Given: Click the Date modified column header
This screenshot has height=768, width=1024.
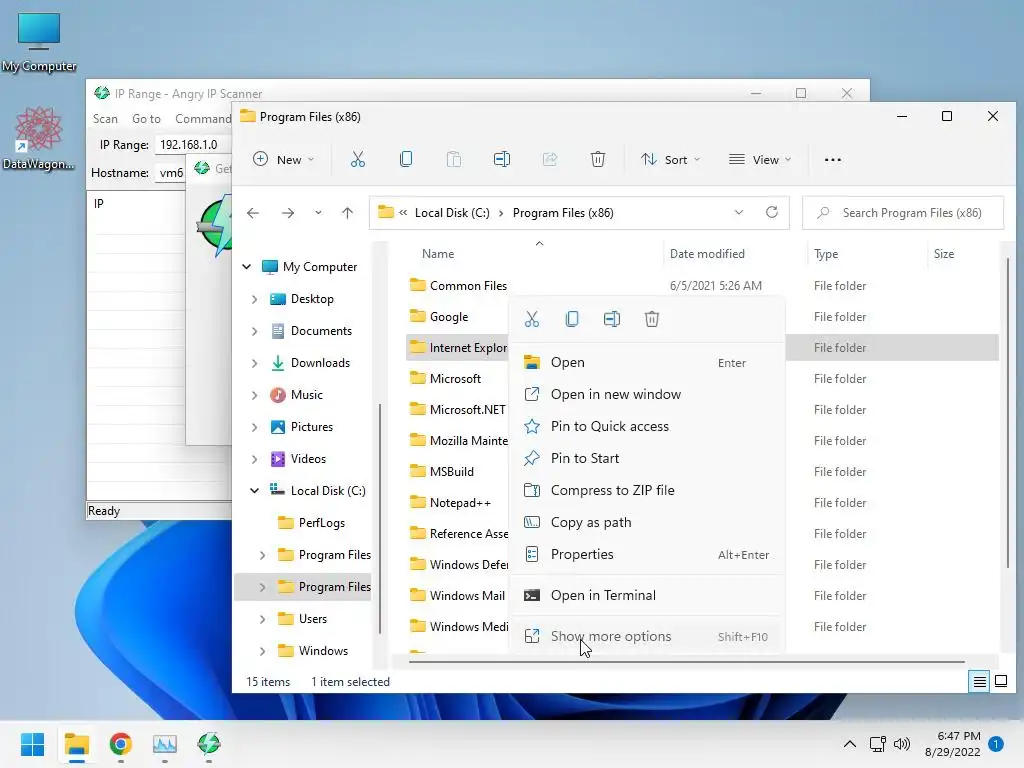Looking at the screenshot, I should [707, 254].
